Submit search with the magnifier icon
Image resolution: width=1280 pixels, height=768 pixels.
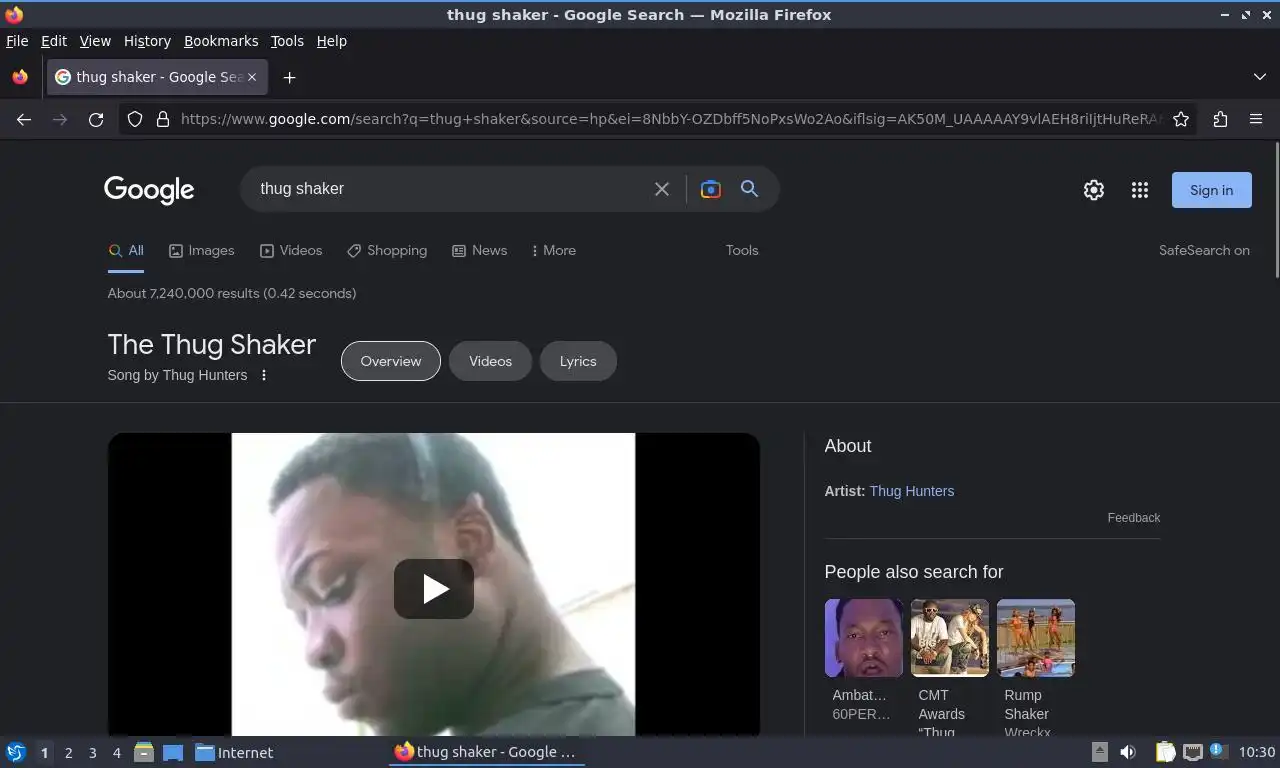tap(749, 189)
